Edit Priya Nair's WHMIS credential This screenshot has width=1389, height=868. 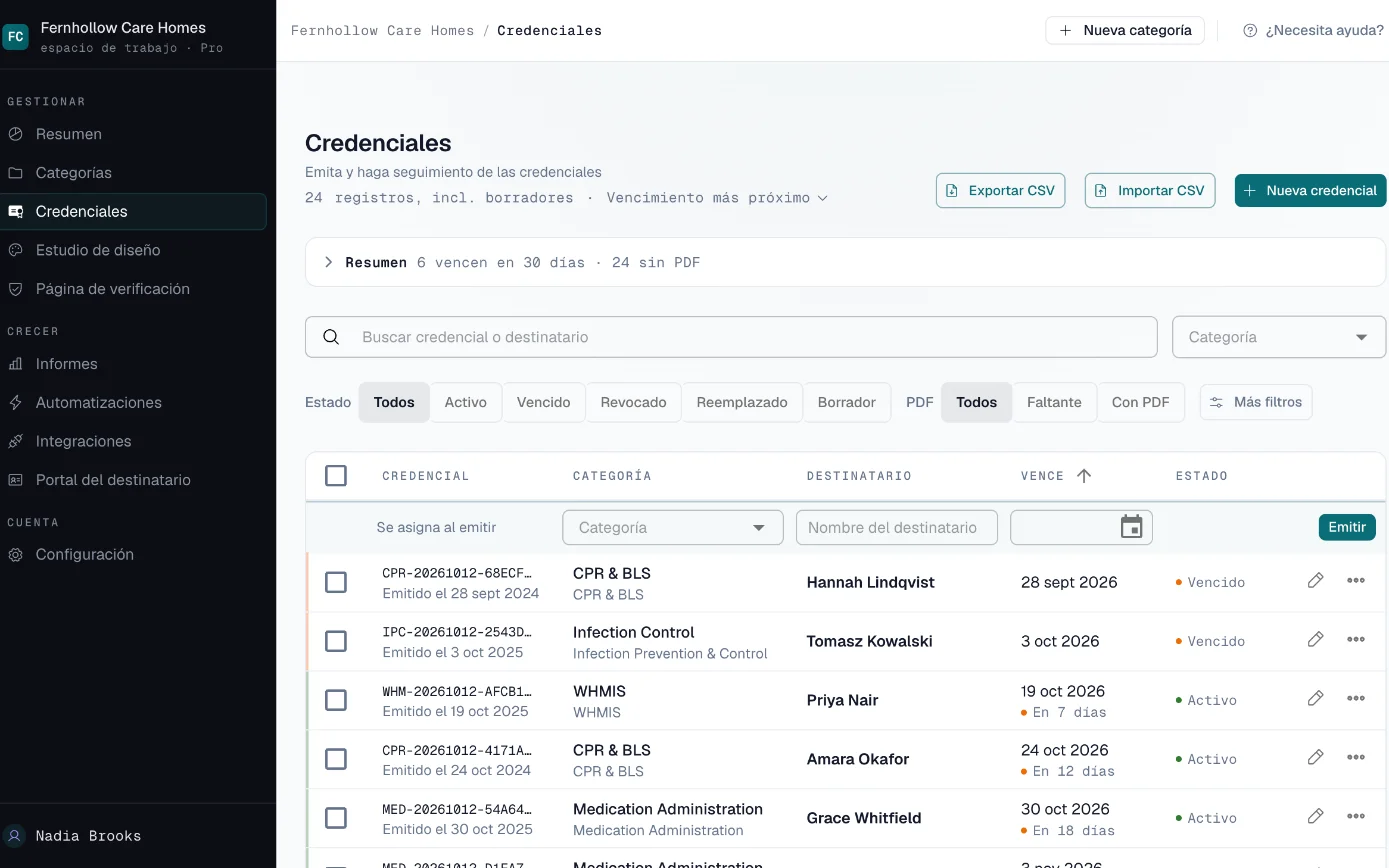pos(1315,699)
